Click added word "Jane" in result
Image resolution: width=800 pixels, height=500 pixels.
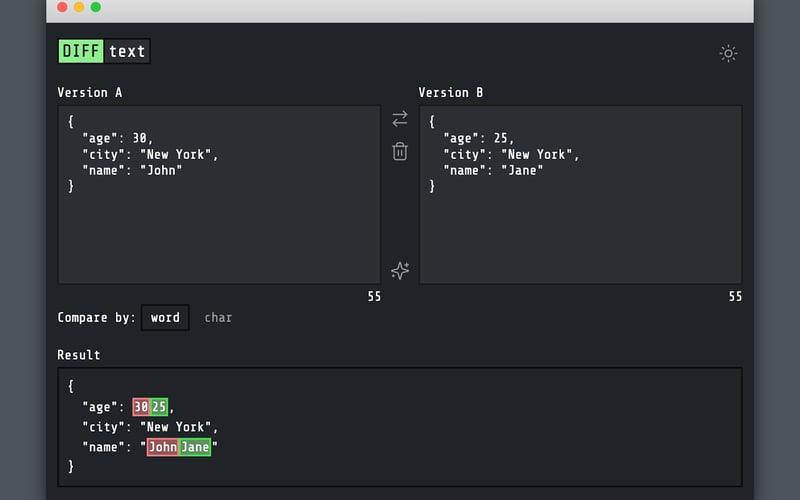[195, 447]
